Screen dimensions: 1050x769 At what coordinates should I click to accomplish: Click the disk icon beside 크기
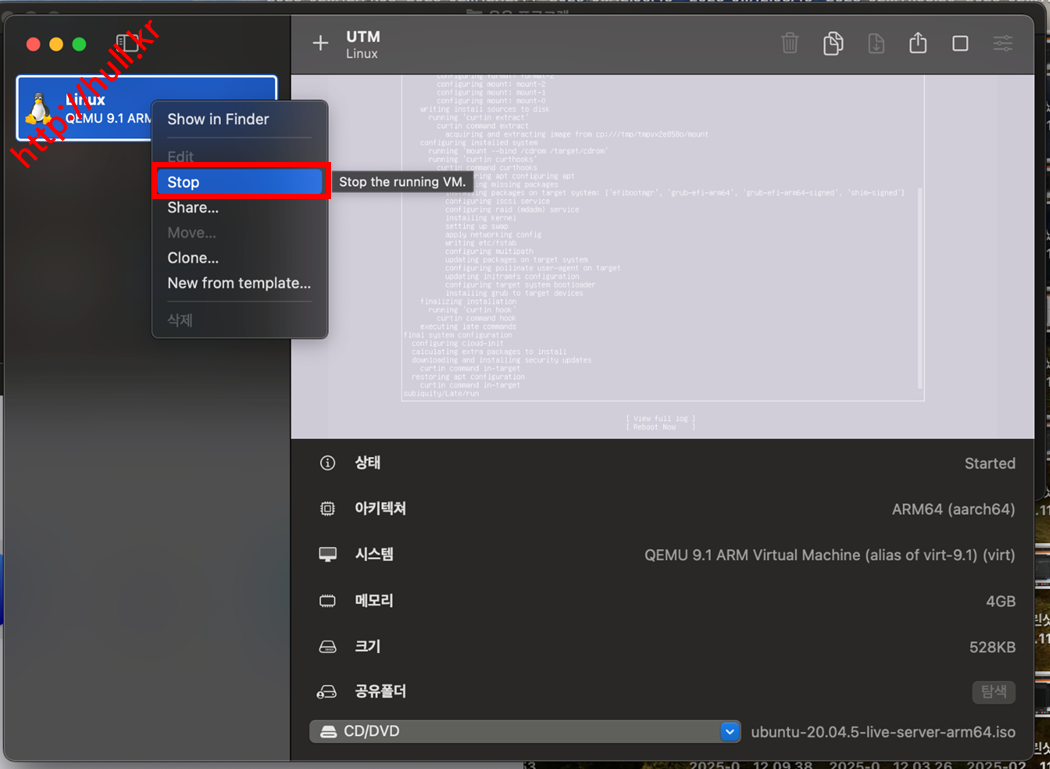point(327,647)
